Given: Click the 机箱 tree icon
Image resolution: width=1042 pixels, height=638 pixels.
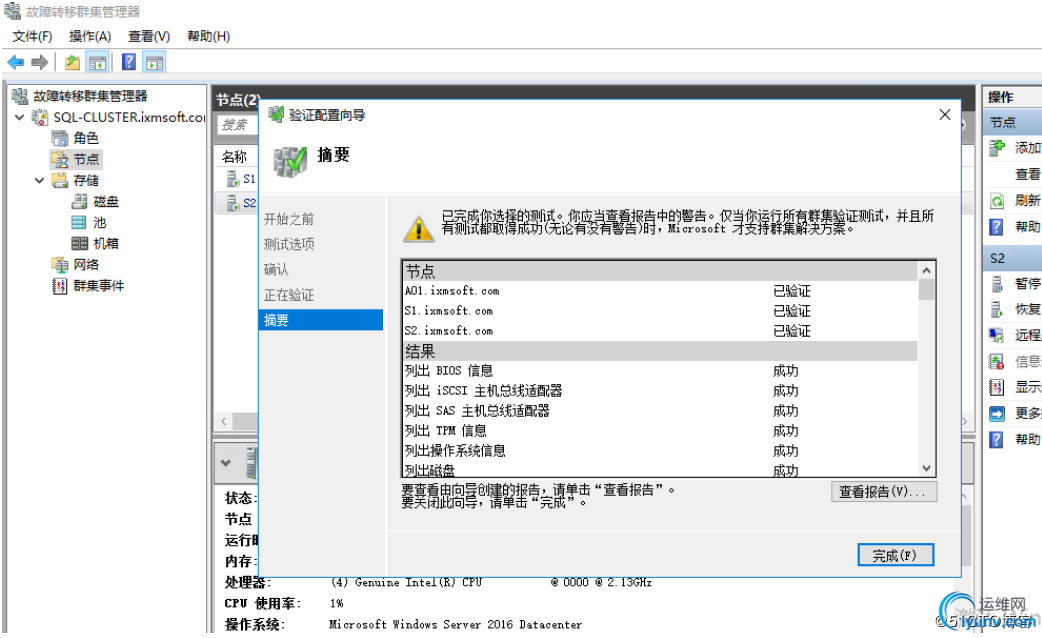Looking at the screenshot, I should (x=80, y=243).
